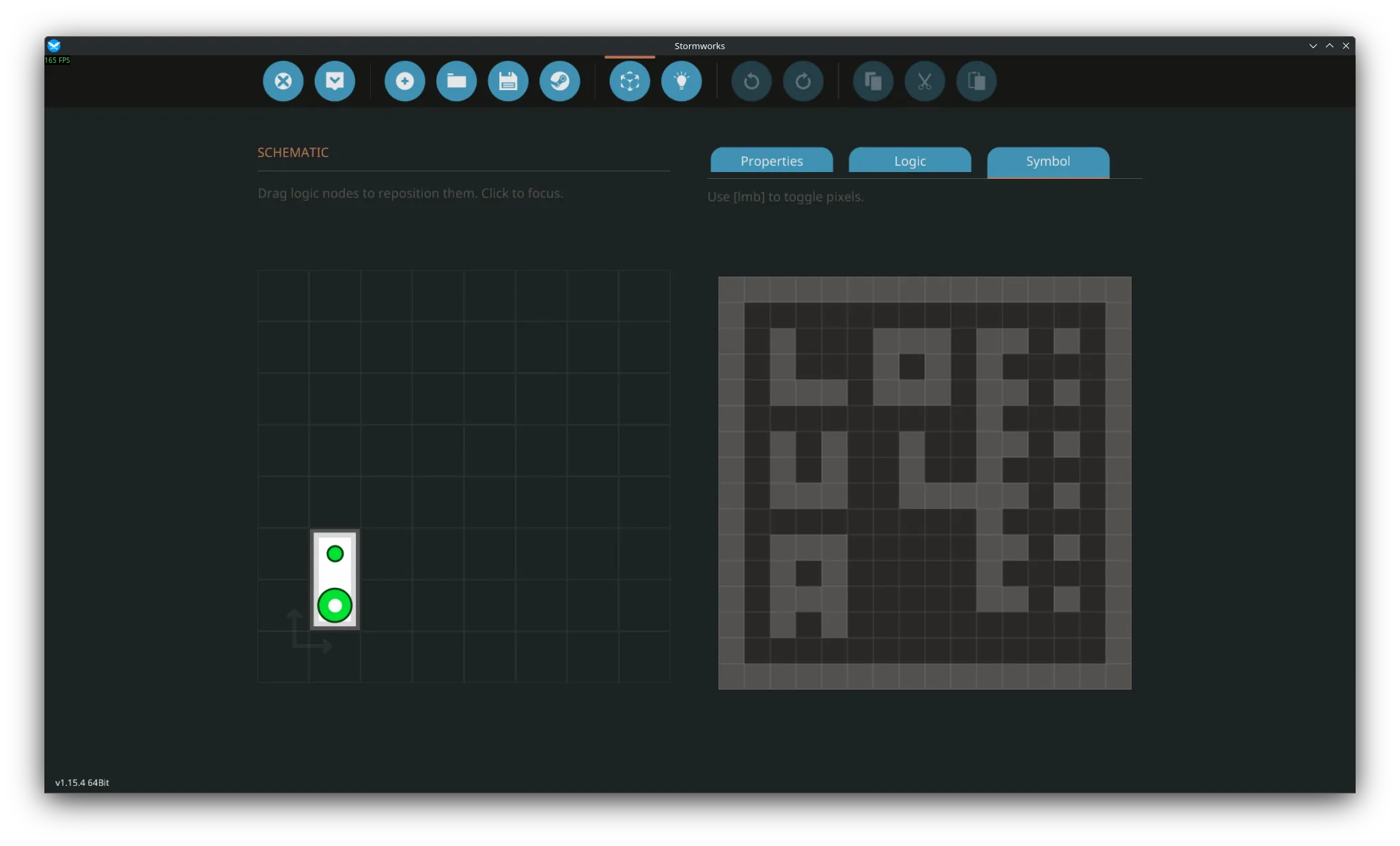Open the load folder icon
Viewport: 1400px width, 846px height.
(x=456, y=81)
